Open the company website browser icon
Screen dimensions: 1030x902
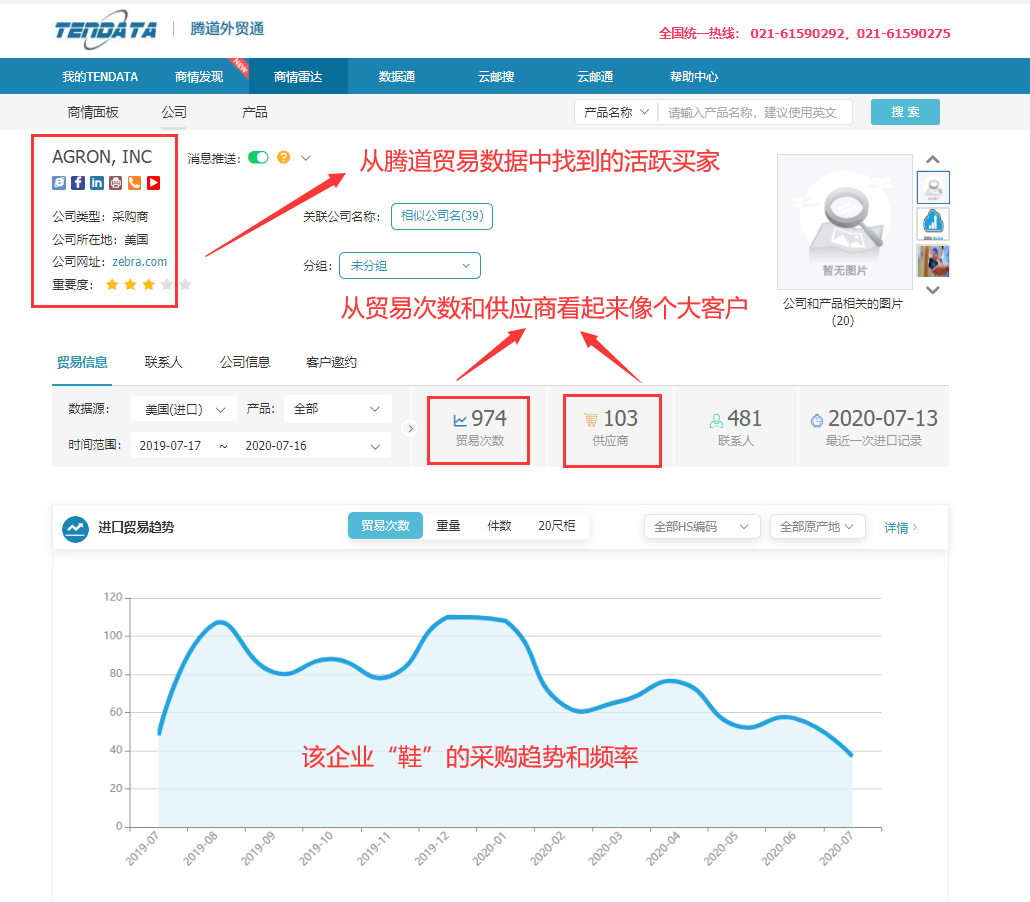coord(59,183)
